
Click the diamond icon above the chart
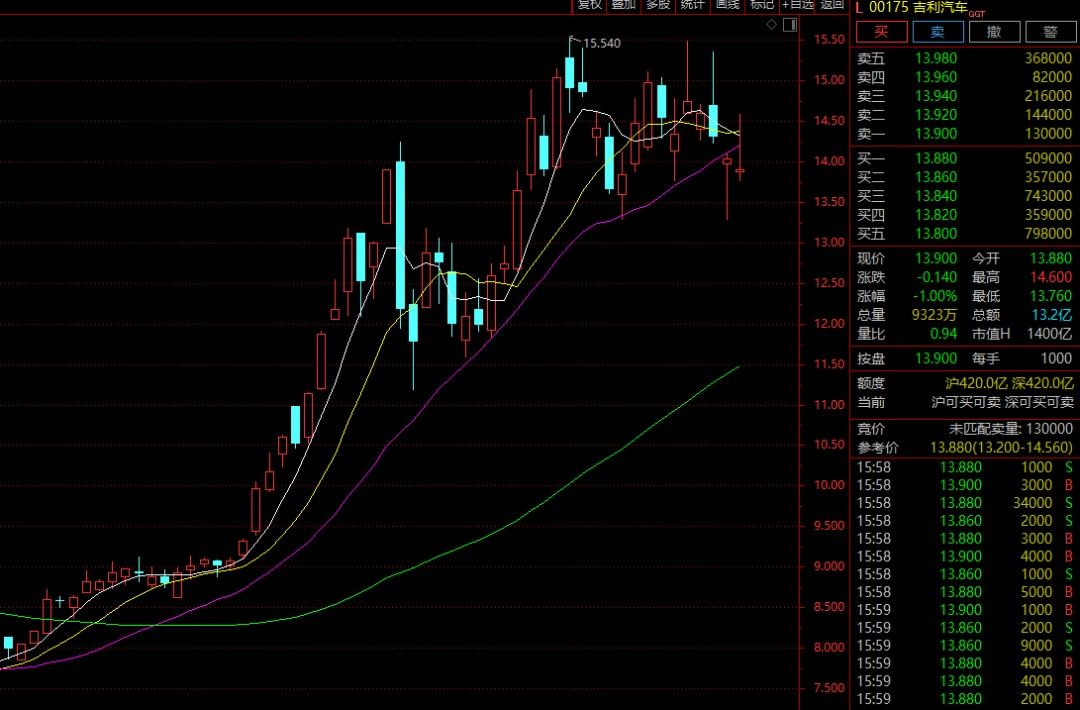click(771, 24)
